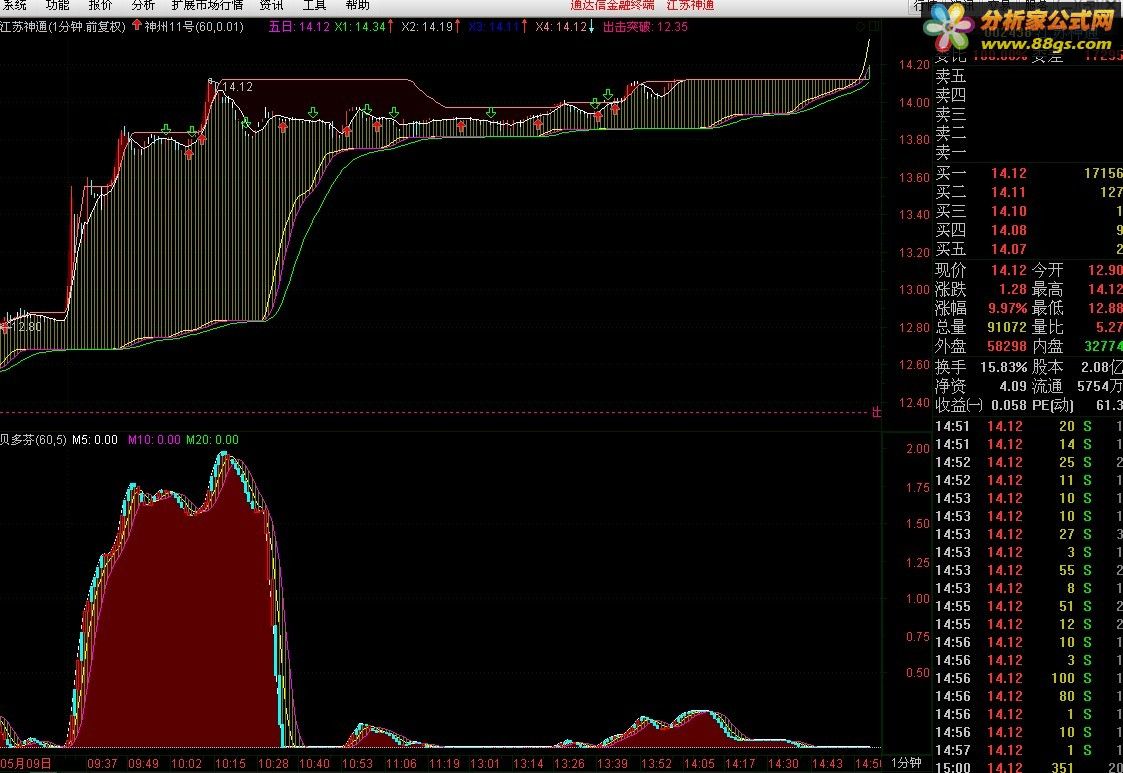Click the M5: 0.00 indicator value

(x=95, y=440)
